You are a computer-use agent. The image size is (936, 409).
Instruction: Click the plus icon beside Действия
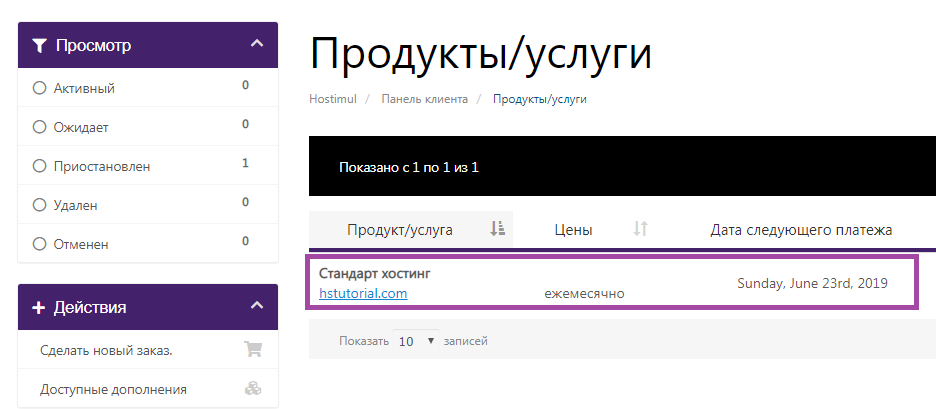(x=39, y=307)
